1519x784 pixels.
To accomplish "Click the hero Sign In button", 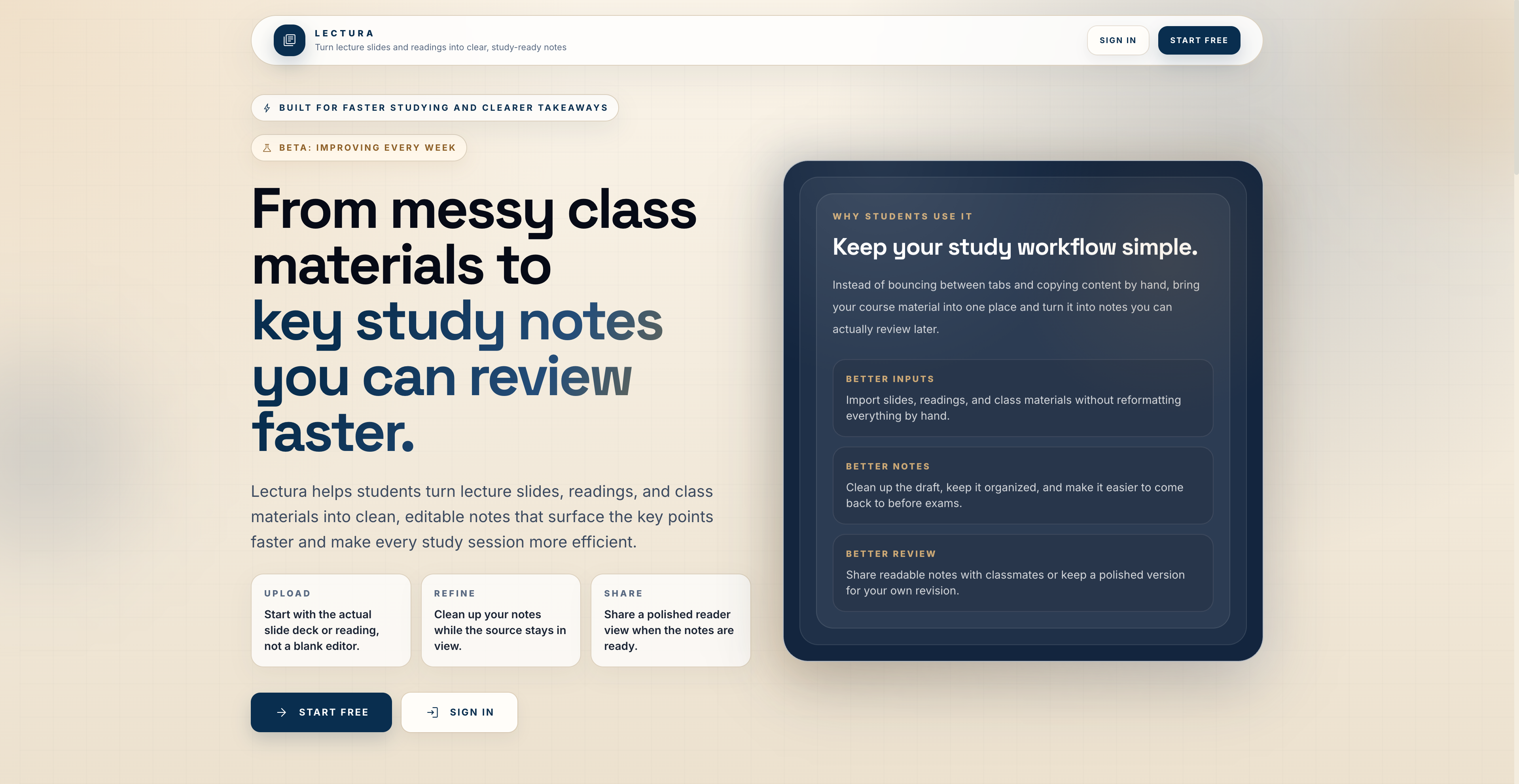I will click(459, 712).
